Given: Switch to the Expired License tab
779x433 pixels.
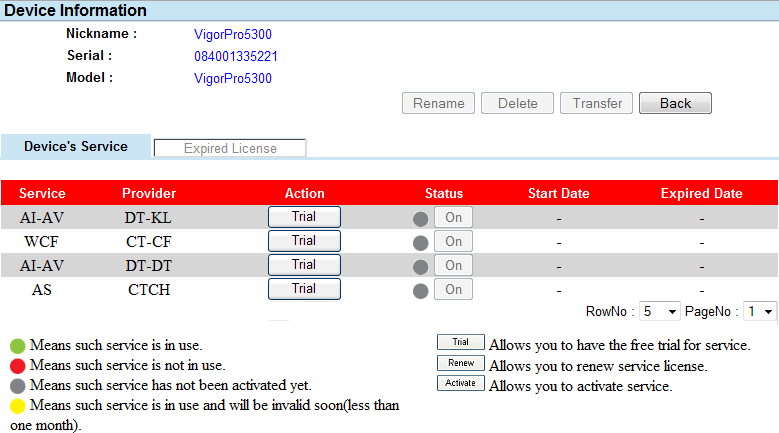Looking at the screenshot, I should click(230, 148).
